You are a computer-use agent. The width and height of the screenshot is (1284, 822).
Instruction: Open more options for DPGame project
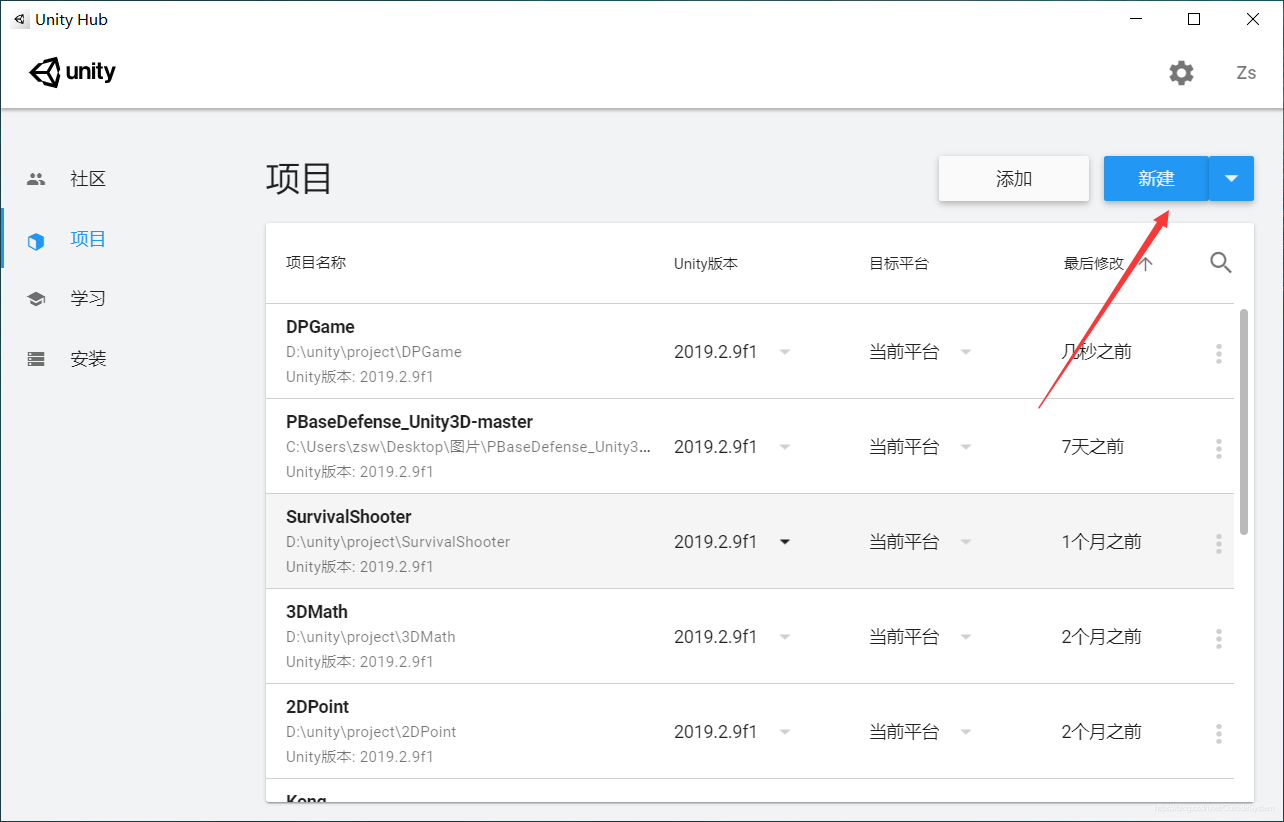click(1218, 353)
